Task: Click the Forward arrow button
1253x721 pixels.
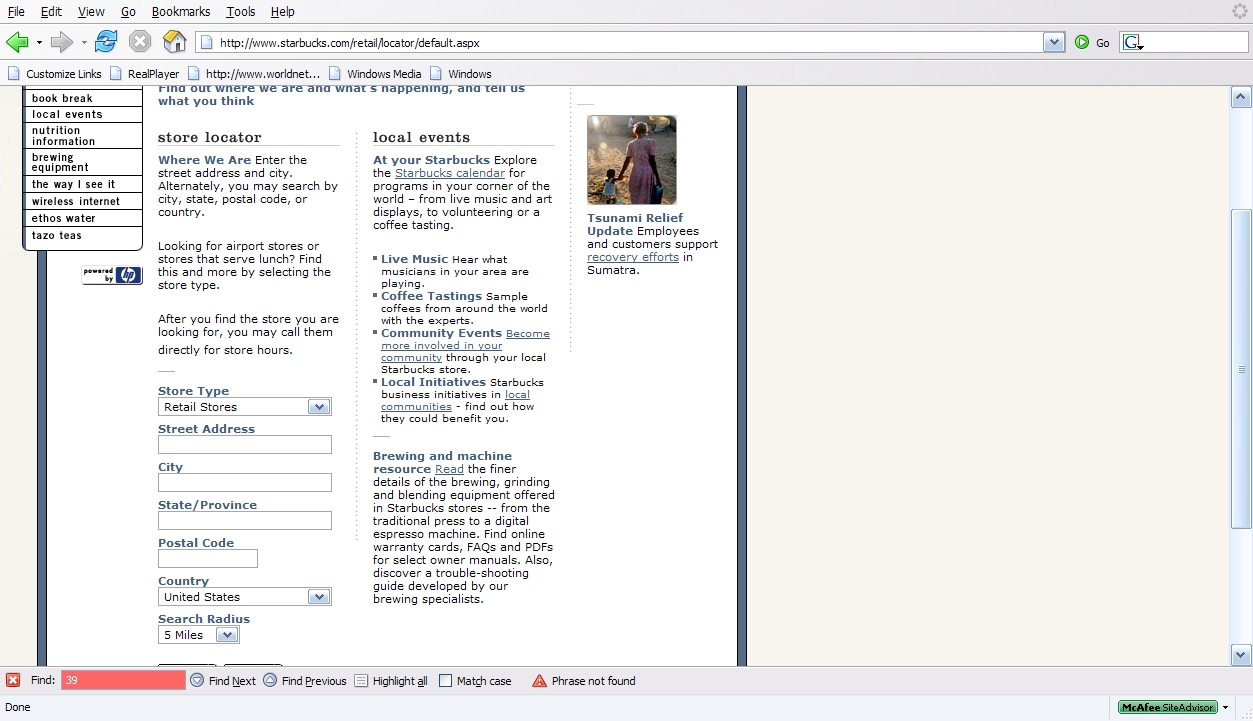Action: (x=62, y=42)
